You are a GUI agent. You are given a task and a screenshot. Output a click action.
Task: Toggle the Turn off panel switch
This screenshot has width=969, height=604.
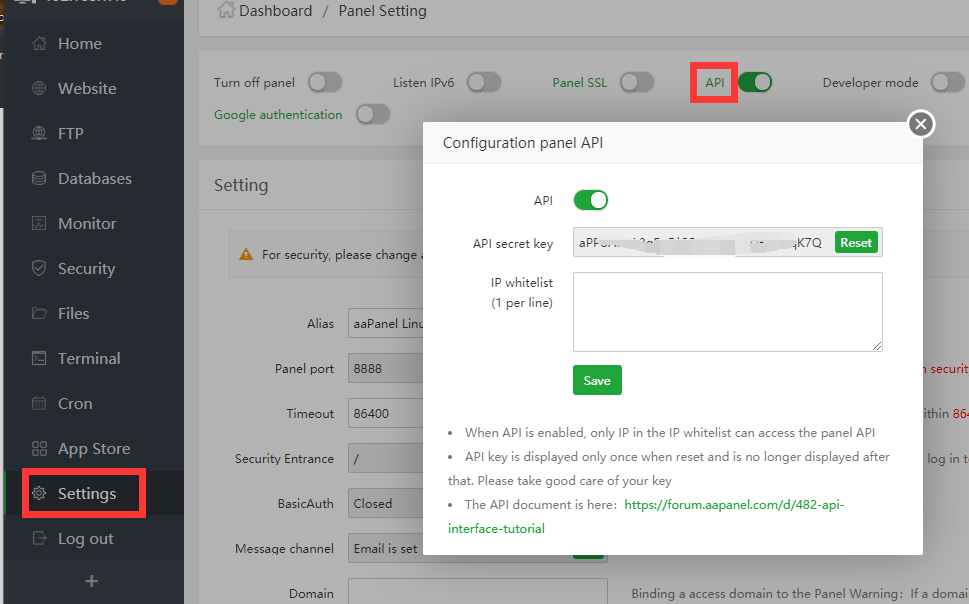point(325,83)
